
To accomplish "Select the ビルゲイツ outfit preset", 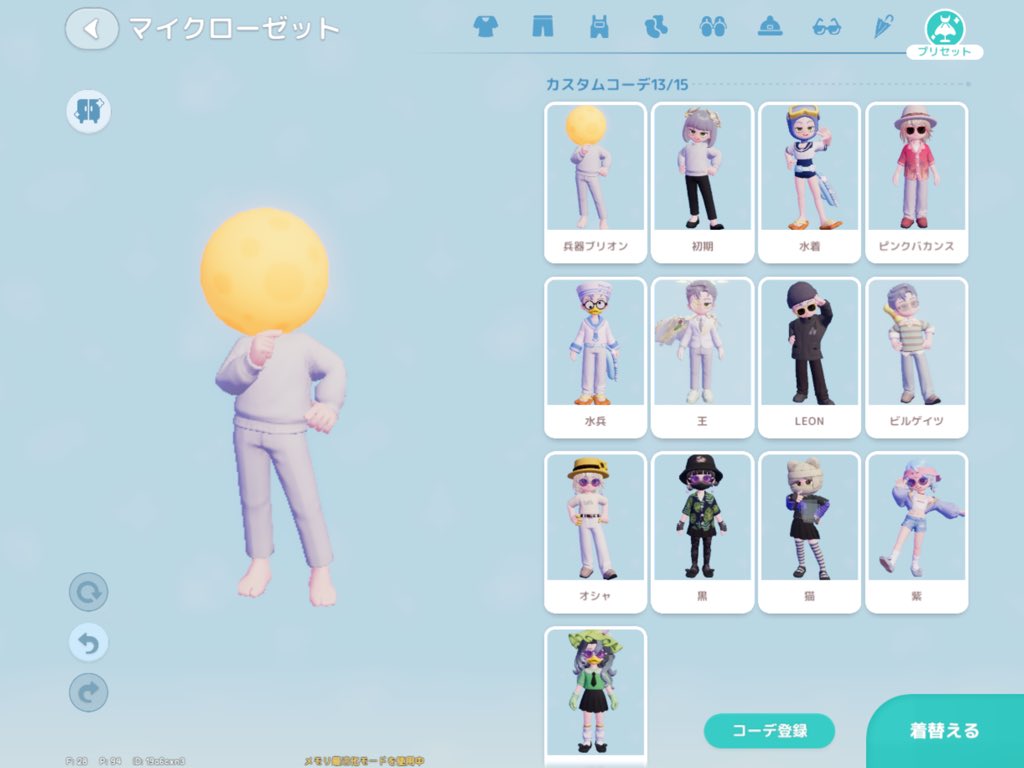I will [x=917, y=358].
